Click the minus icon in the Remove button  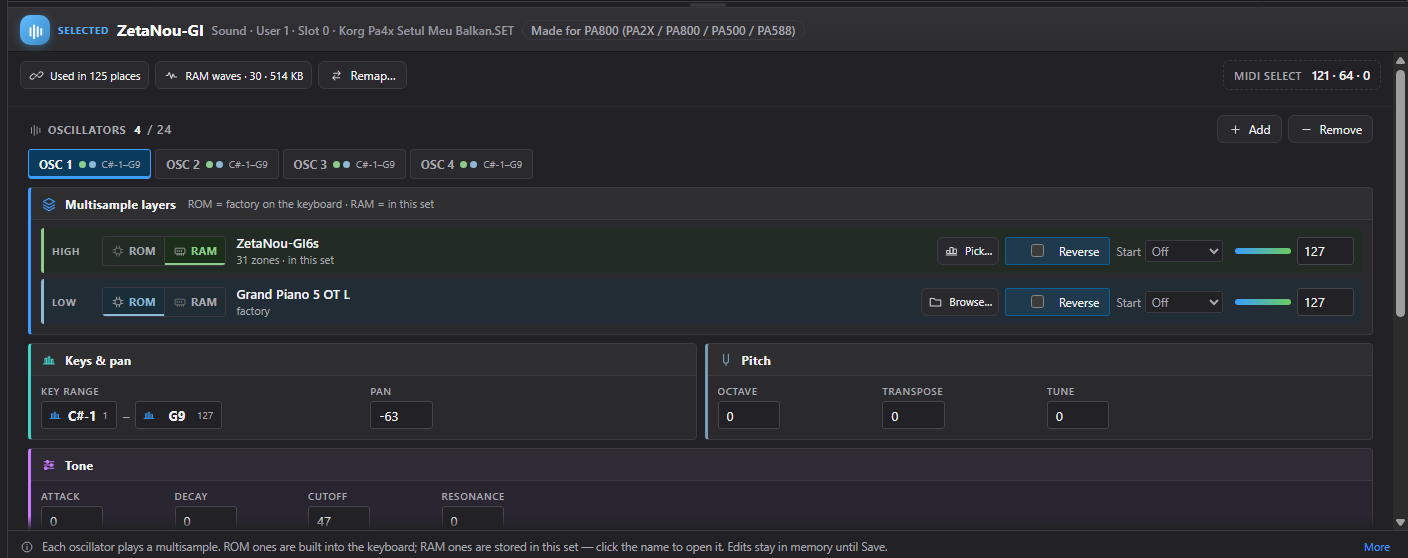(x=1306, y=130)
